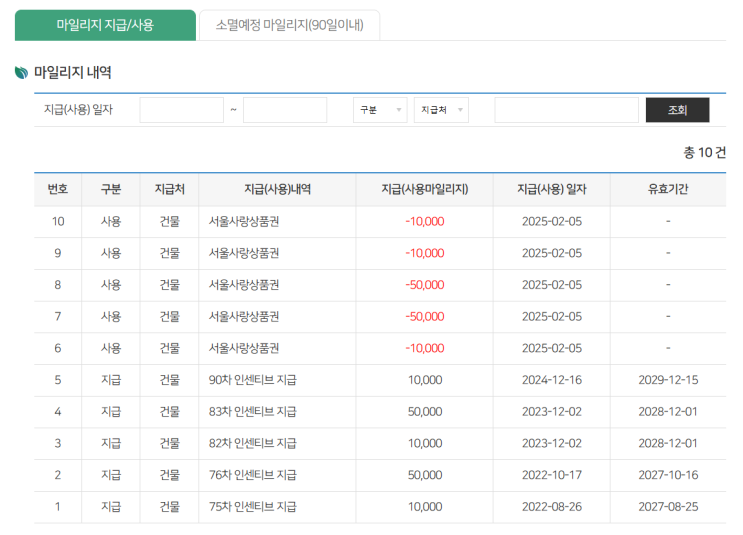The image size is (743, 535).
Task: Click 2028-12-01 expiry in row 4
Action: 668,412
